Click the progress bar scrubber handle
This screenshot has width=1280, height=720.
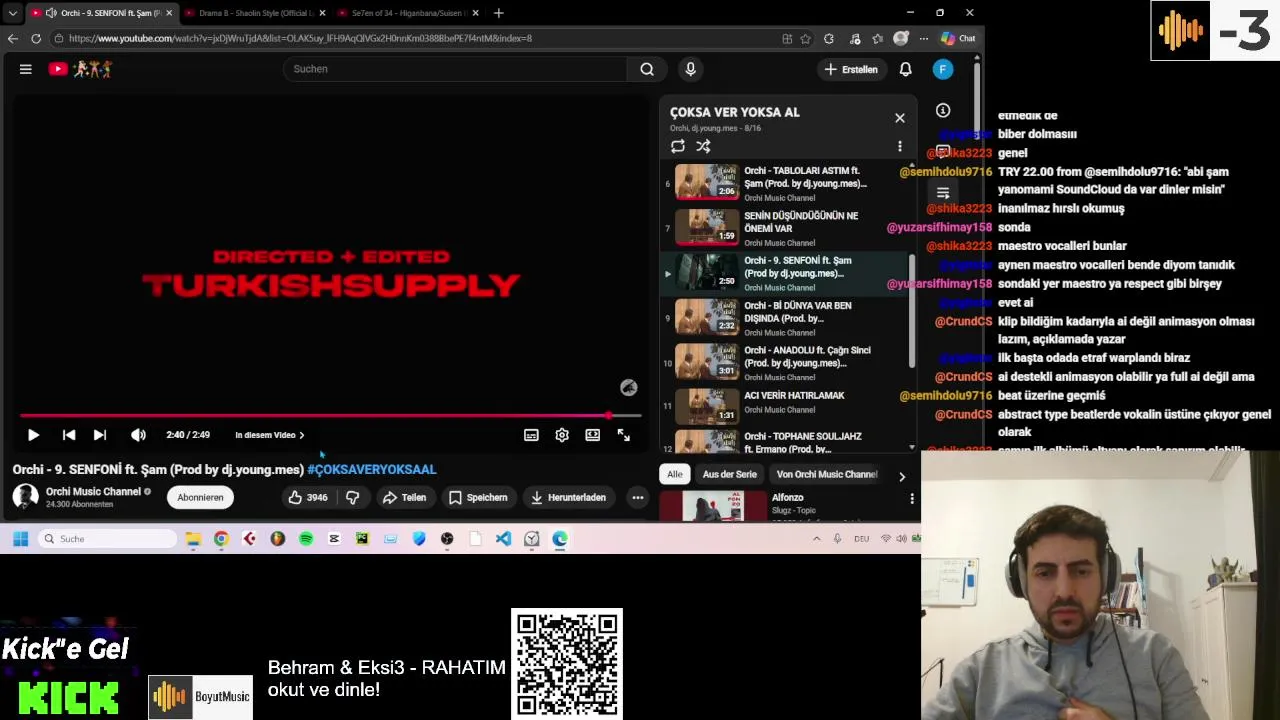[x=608, y=415]
